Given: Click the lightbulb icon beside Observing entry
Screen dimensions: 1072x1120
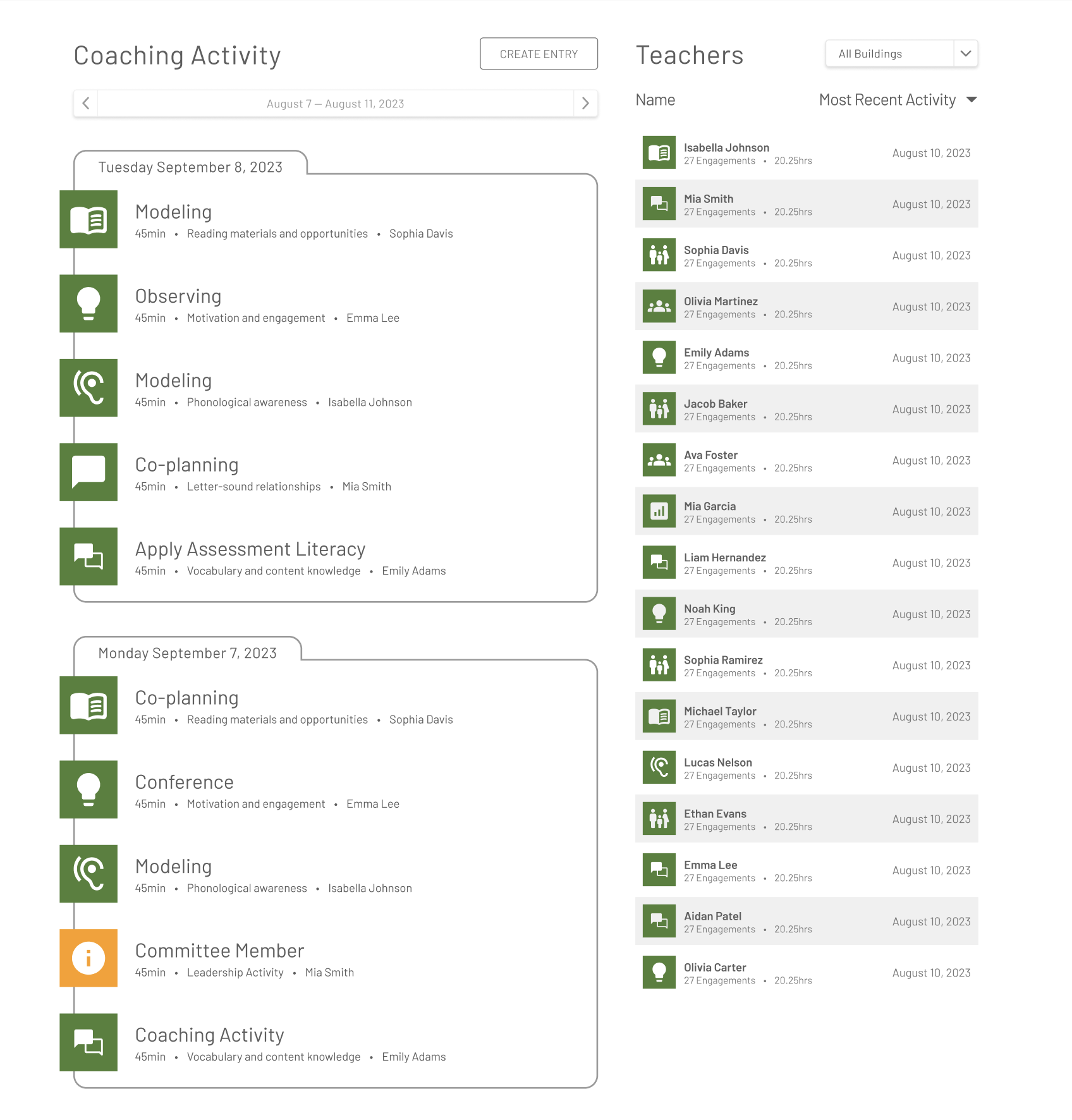Looking at the screenshot, I should (x=88, y=303).
